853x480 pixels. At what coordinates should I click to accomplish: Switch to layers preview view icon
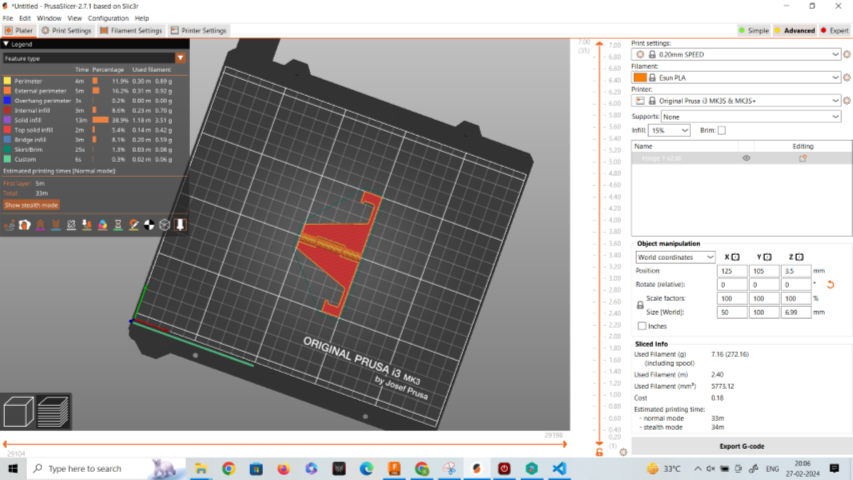[x=53, y=411]
